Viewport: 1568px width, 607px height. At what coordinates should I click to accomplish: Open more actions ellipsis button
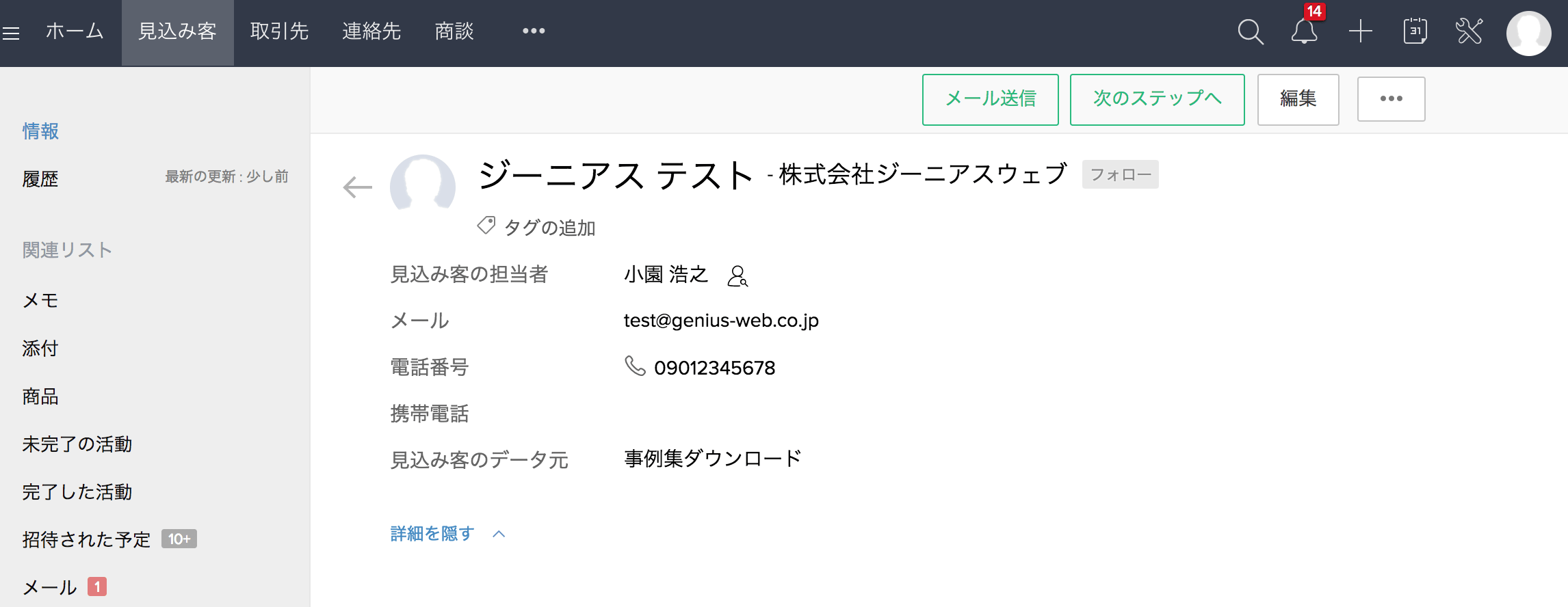point(1391,99)
